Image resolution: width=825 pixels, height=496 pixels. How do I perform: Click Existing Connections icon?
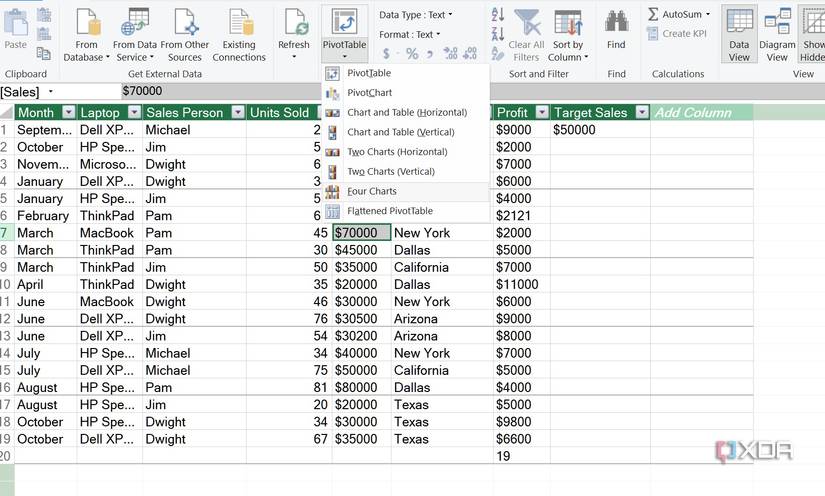click(x=240, y=22)
